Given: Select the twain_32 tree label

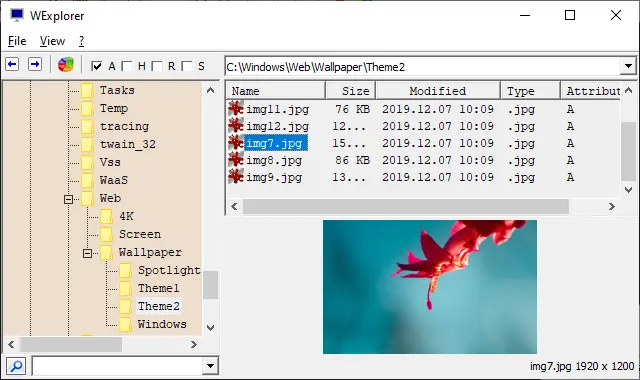Looking at the screenshot, I should 128,144.
